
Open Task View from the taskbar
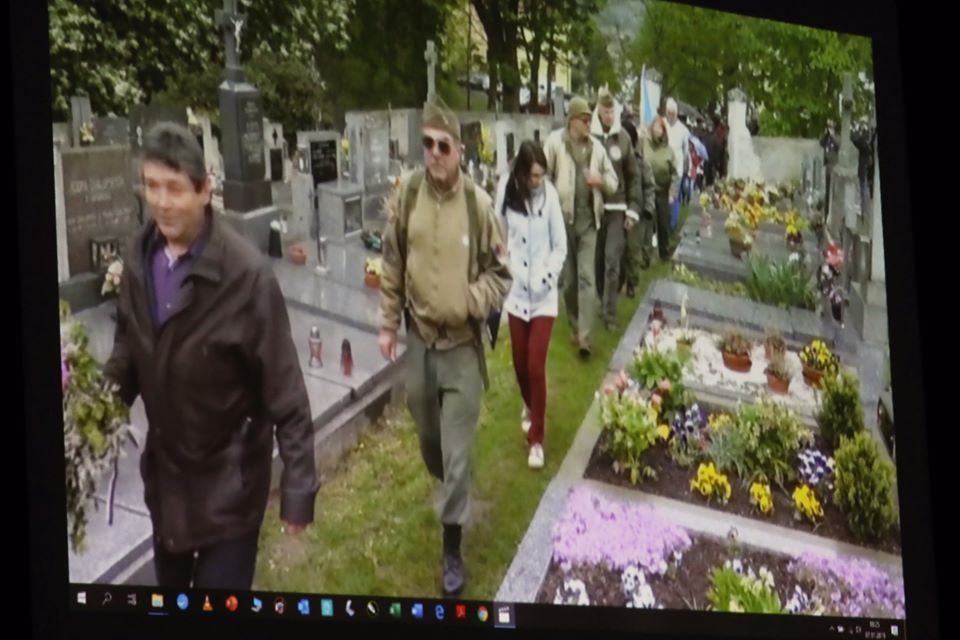coord(131,599)
